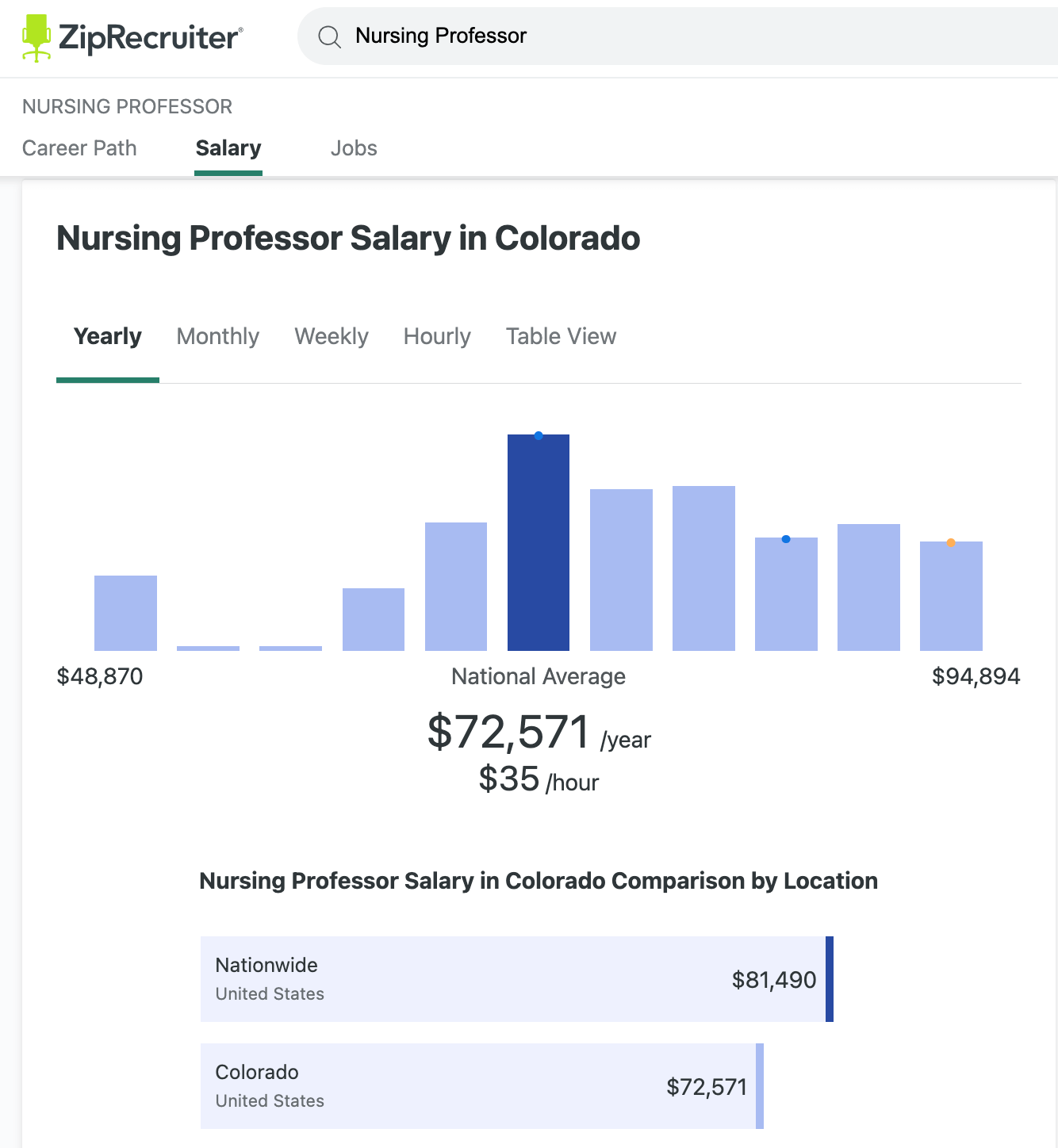Switch to the Jobs tab
Image resolution: width=1058 pixels, height=1148 pixels.
[354, 148]
